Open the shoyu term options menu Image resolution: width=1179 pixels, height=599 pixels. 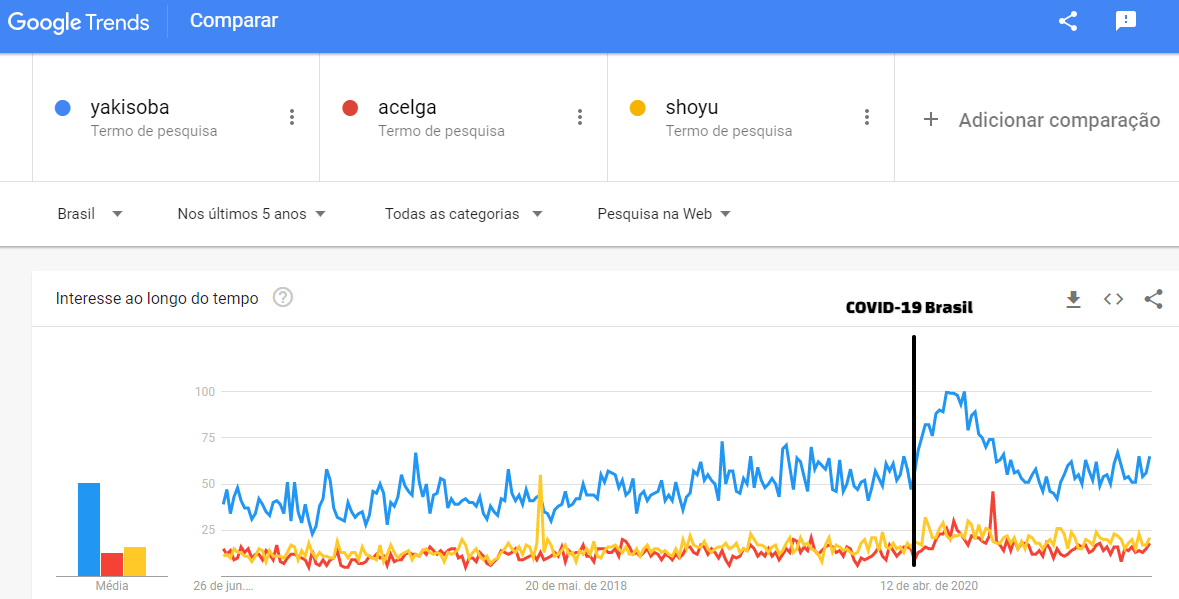point(867,117)
